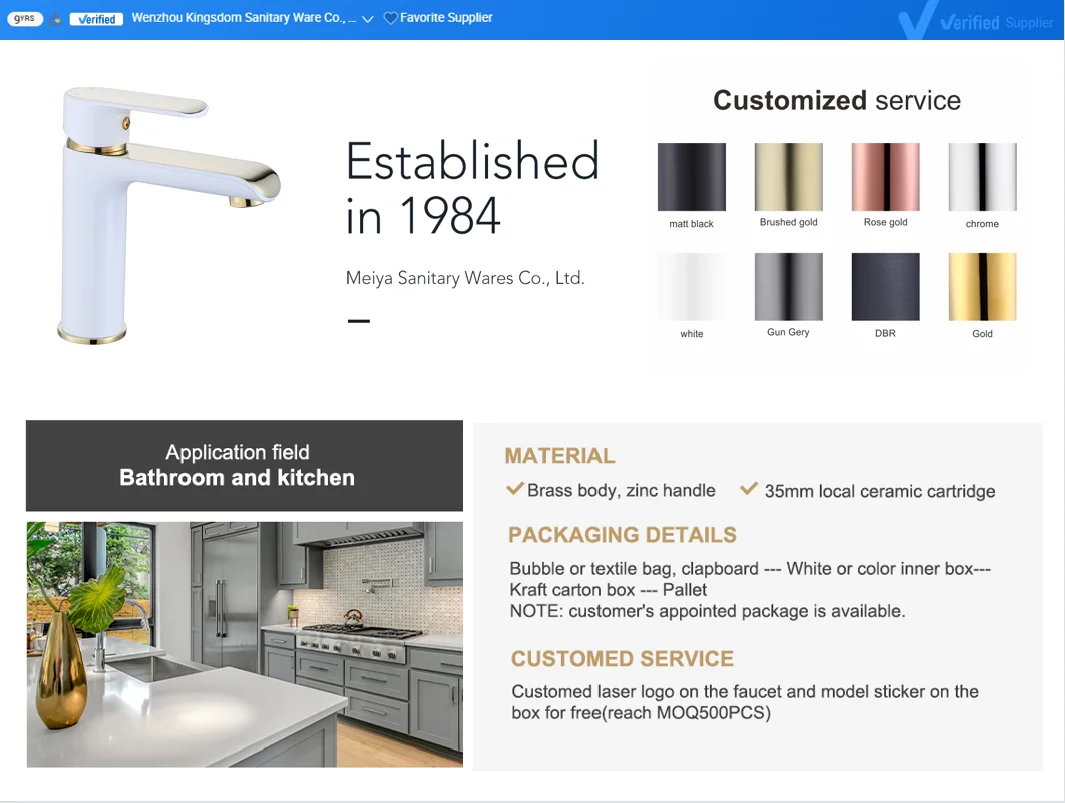Choose the Rose gold finish swatch
Viewport: 1065px width, 803px height.
(x=885, y=177)
